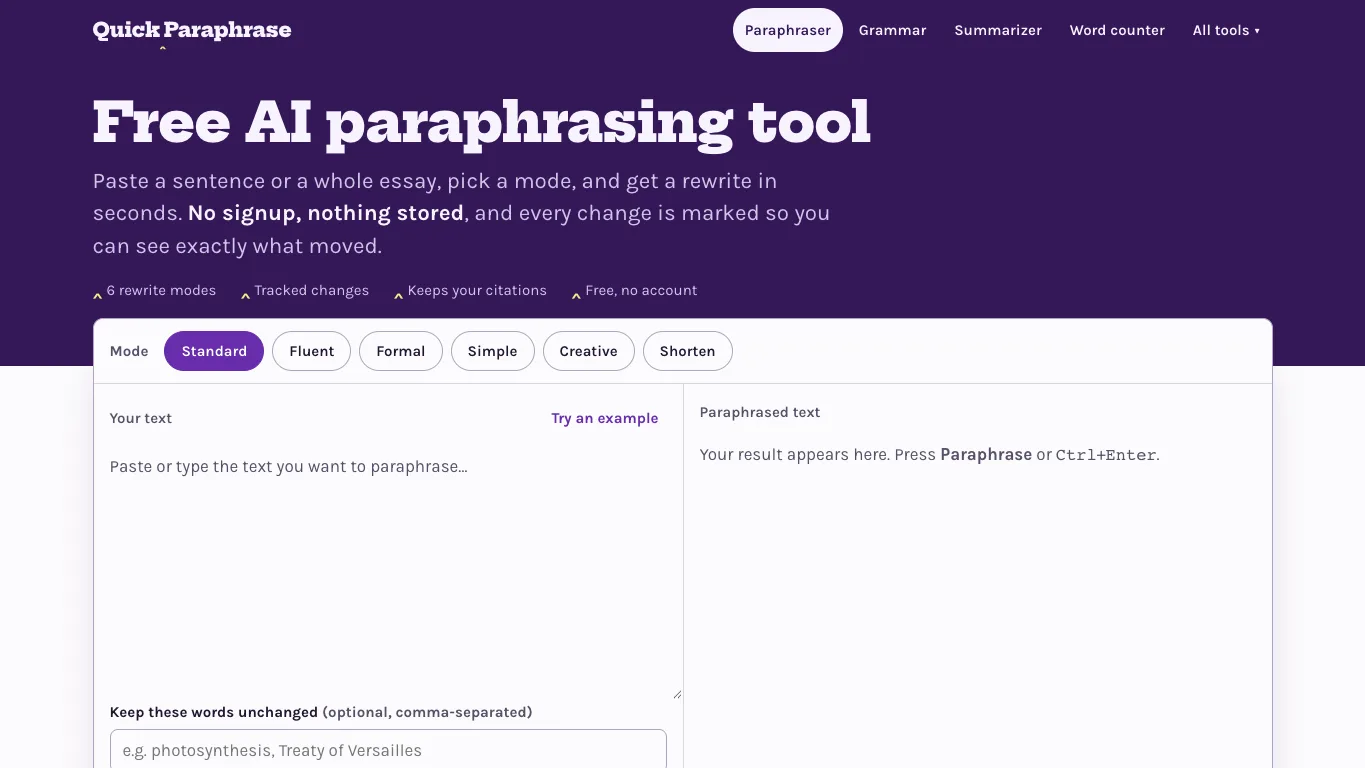The image size is (1365, 768).
Task: Click the 'Free, no account' feature text
Action: 641,290
